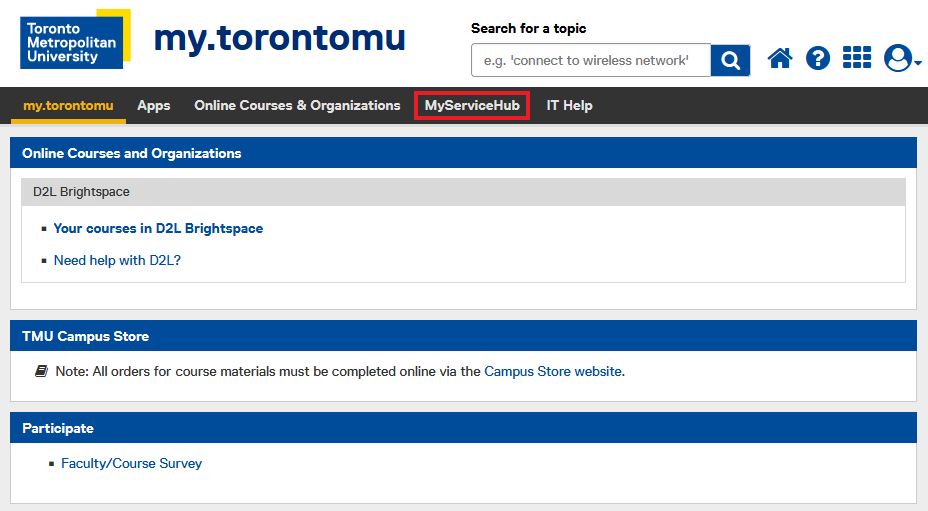Click the Participate panel header

tap(58, 428)
